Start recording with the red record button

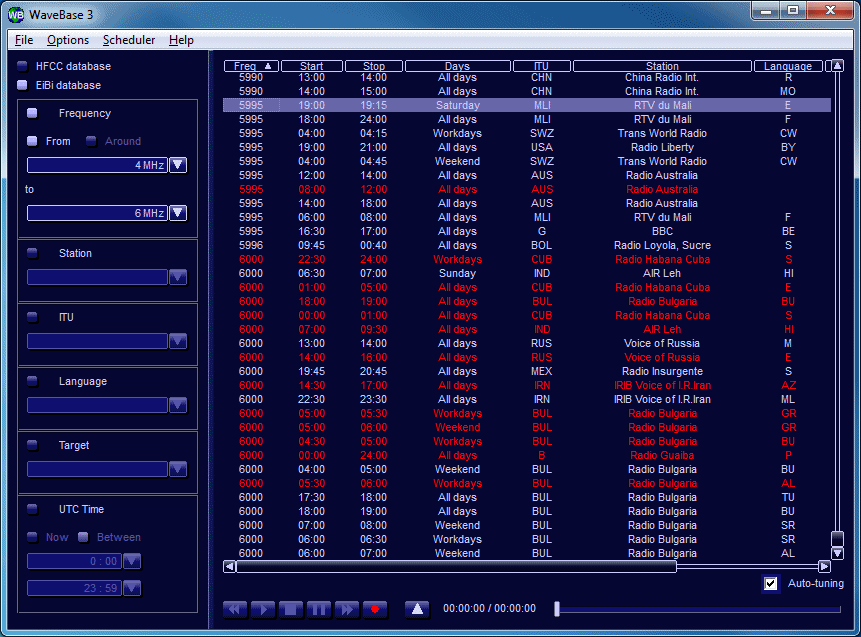tap(375, 609)
